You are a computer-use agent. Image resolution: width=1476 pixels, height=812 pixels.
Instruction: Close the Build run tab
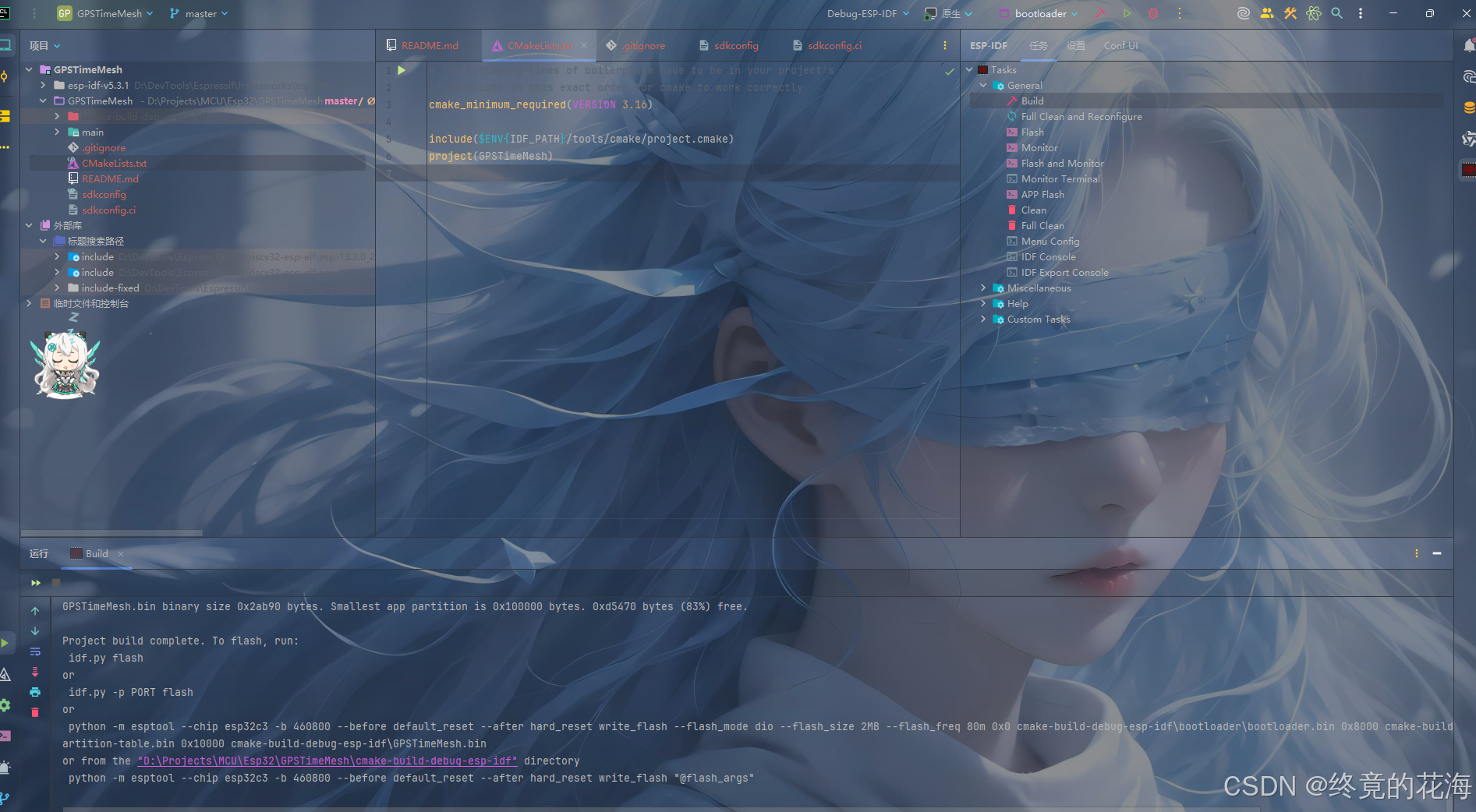click(x=121, y=553)
